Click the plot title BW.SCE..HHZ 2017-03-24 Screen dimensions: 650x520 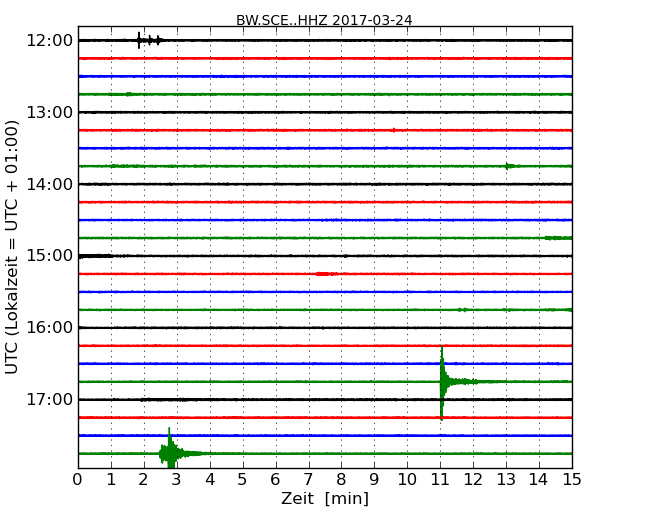[324, 20]
